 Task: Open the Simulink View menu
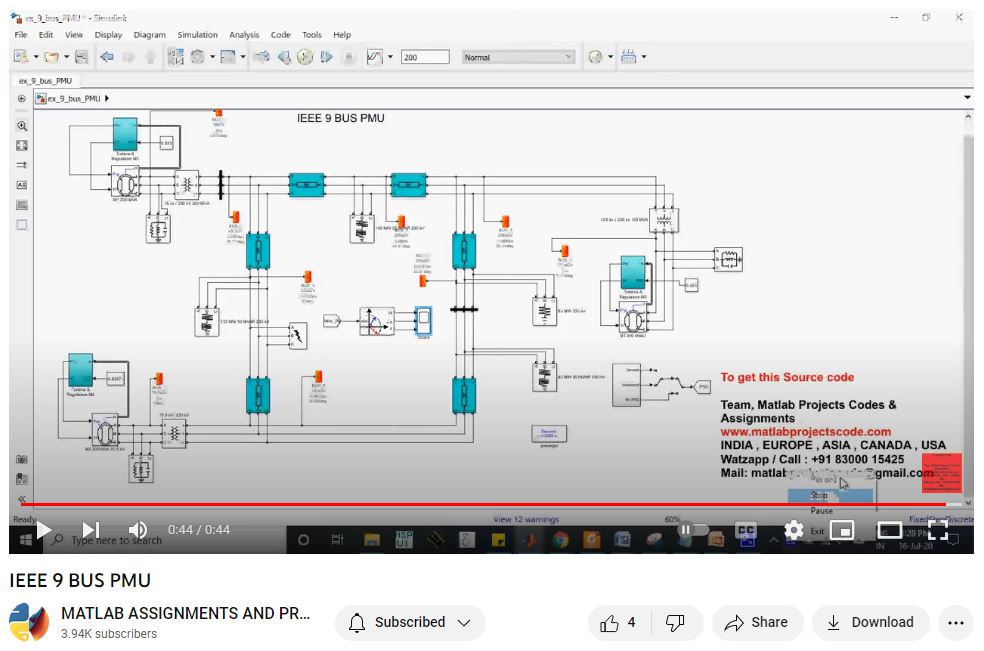pyautogui.click(x=74, y=35)
